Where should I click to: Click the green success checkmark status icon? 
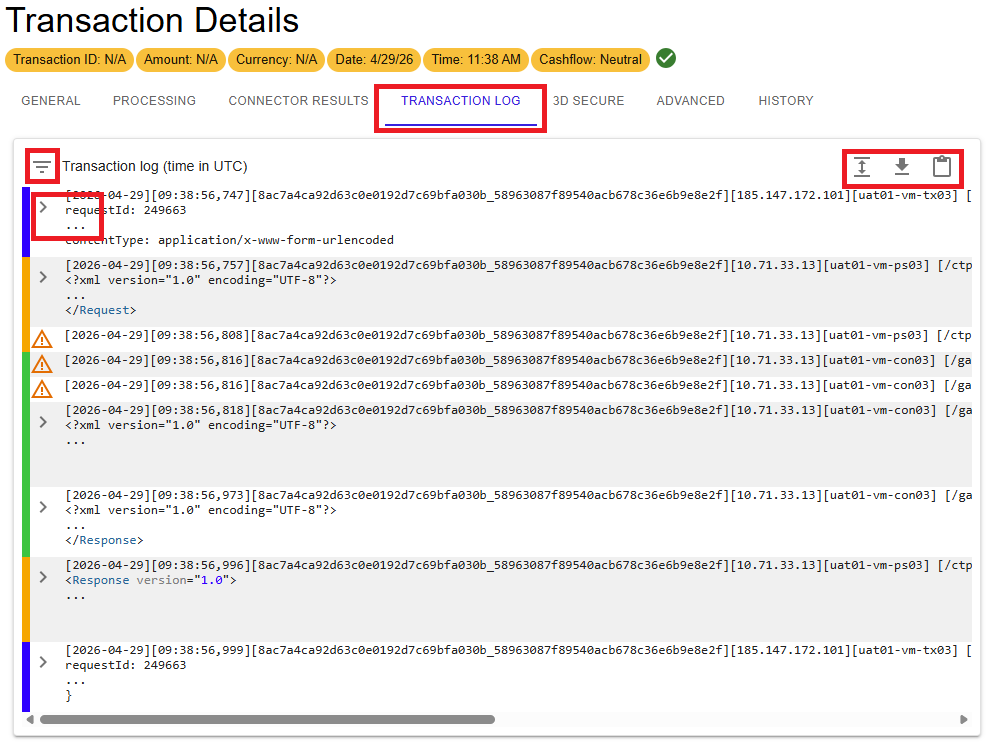[666, 58]
